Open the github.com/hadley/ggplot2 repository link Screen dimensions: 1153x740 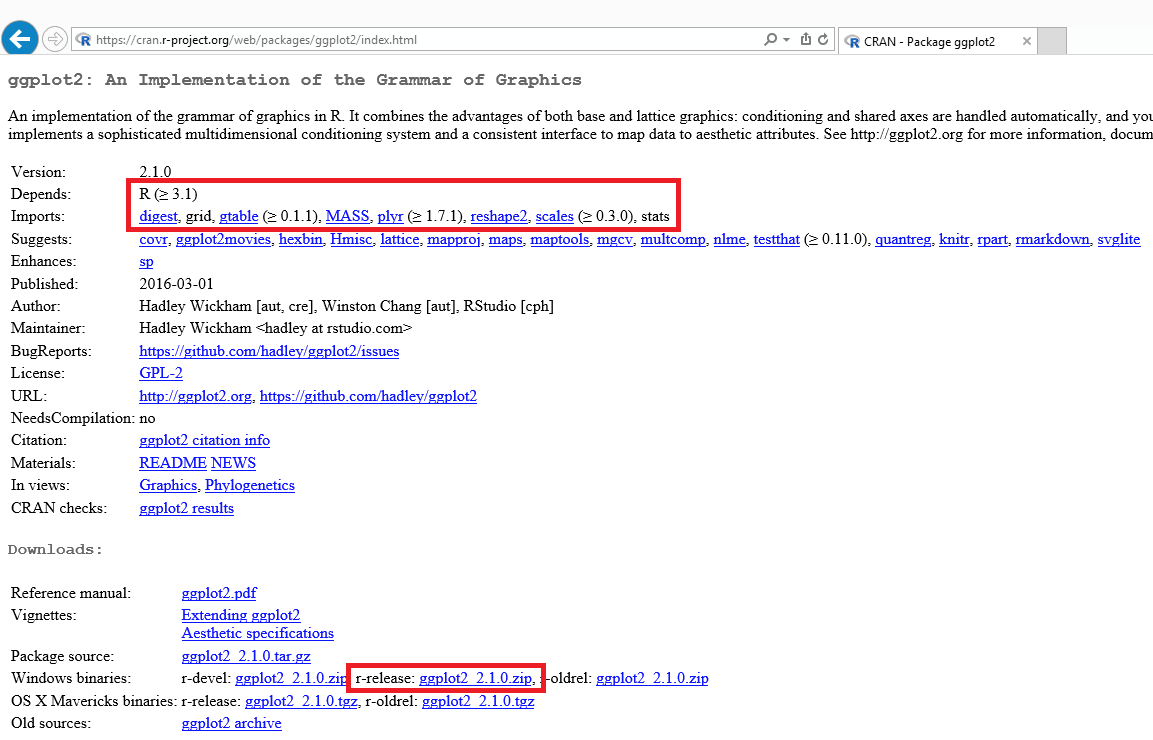[368, 396]
